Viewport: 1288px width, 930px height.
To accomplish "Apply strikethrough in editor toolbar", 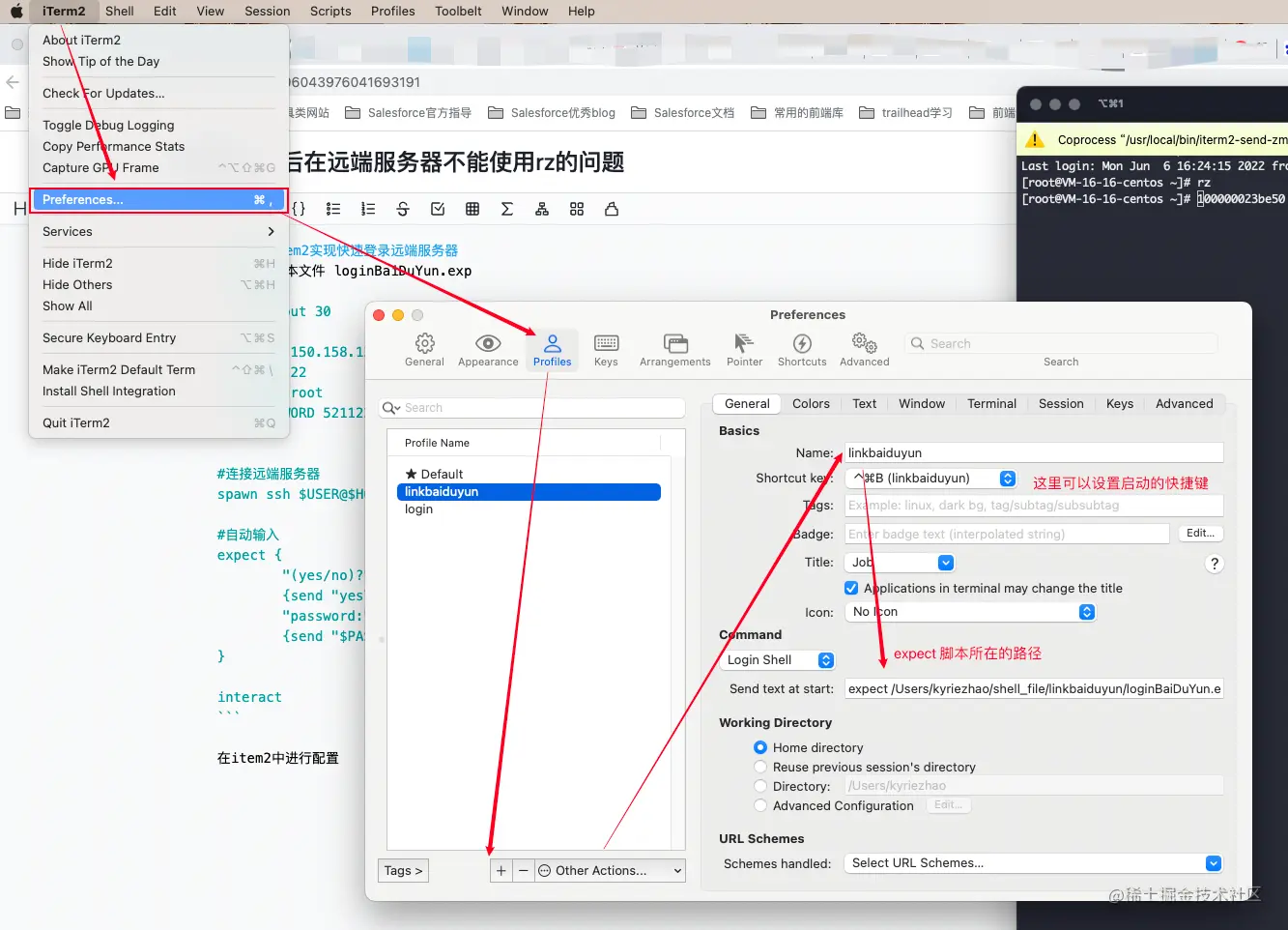I will (403, 209).
